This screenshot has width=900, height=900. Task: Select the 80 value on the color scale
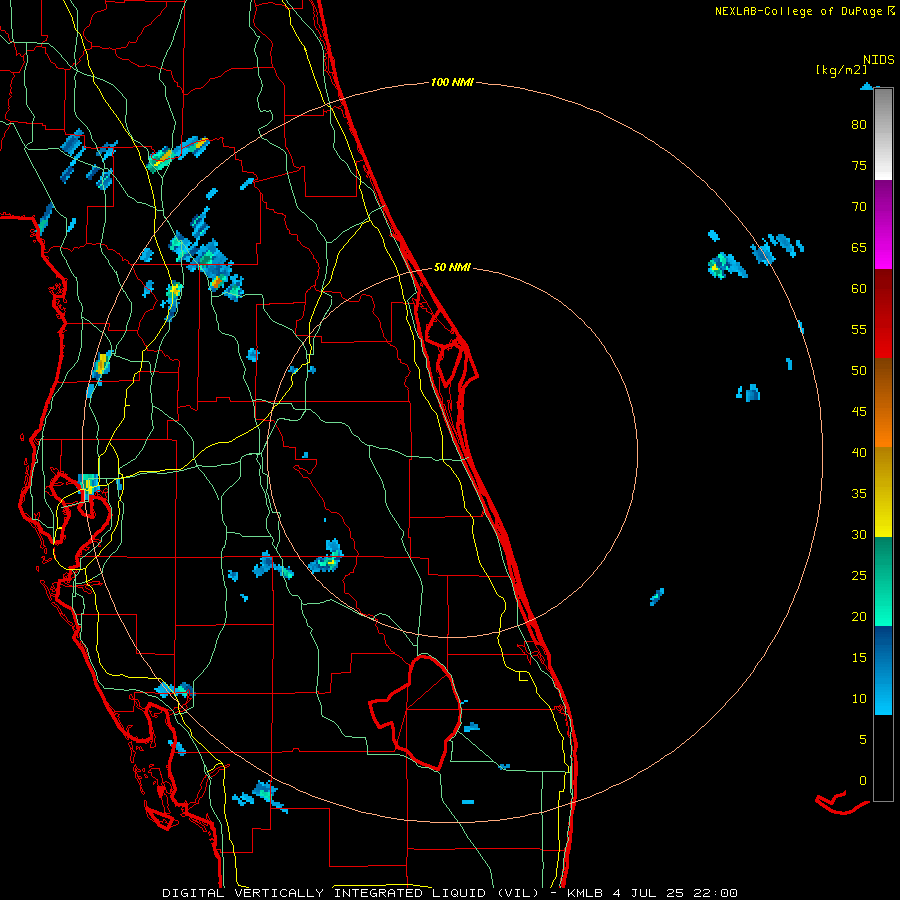(859, 125)
